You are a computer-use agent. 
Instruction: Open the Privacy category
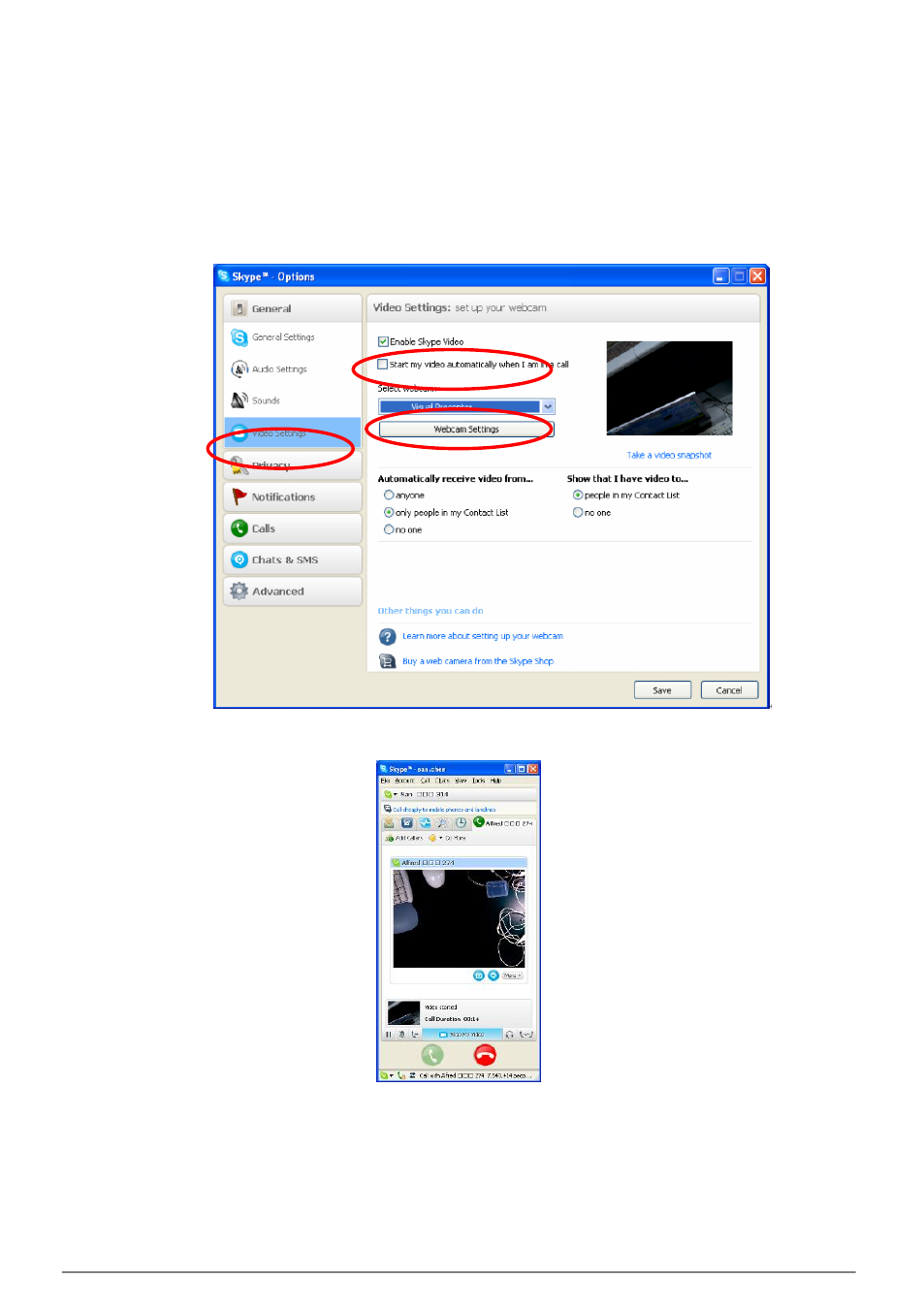pyautogui.click(x=292, y=465)
